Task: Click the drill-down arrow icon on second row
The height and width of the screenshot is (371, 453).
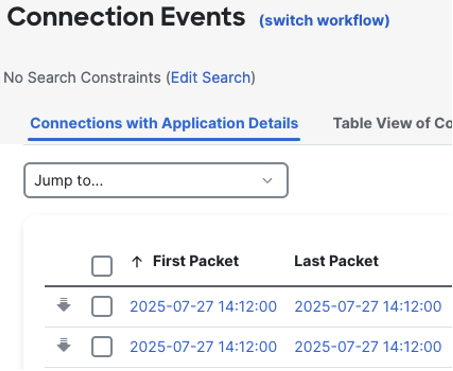Action: click(x=64, y=345)
